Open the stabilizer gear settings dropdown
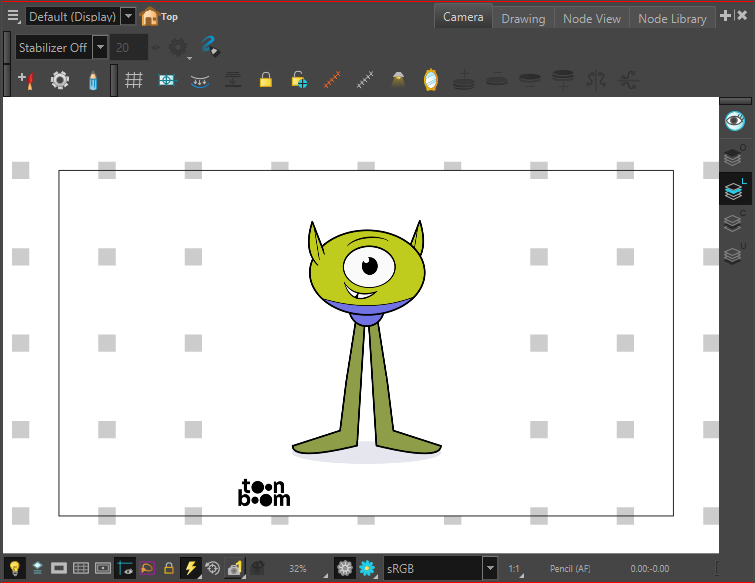Image resolution: width=755 pixels, height=583 pixels. (180, 48)
